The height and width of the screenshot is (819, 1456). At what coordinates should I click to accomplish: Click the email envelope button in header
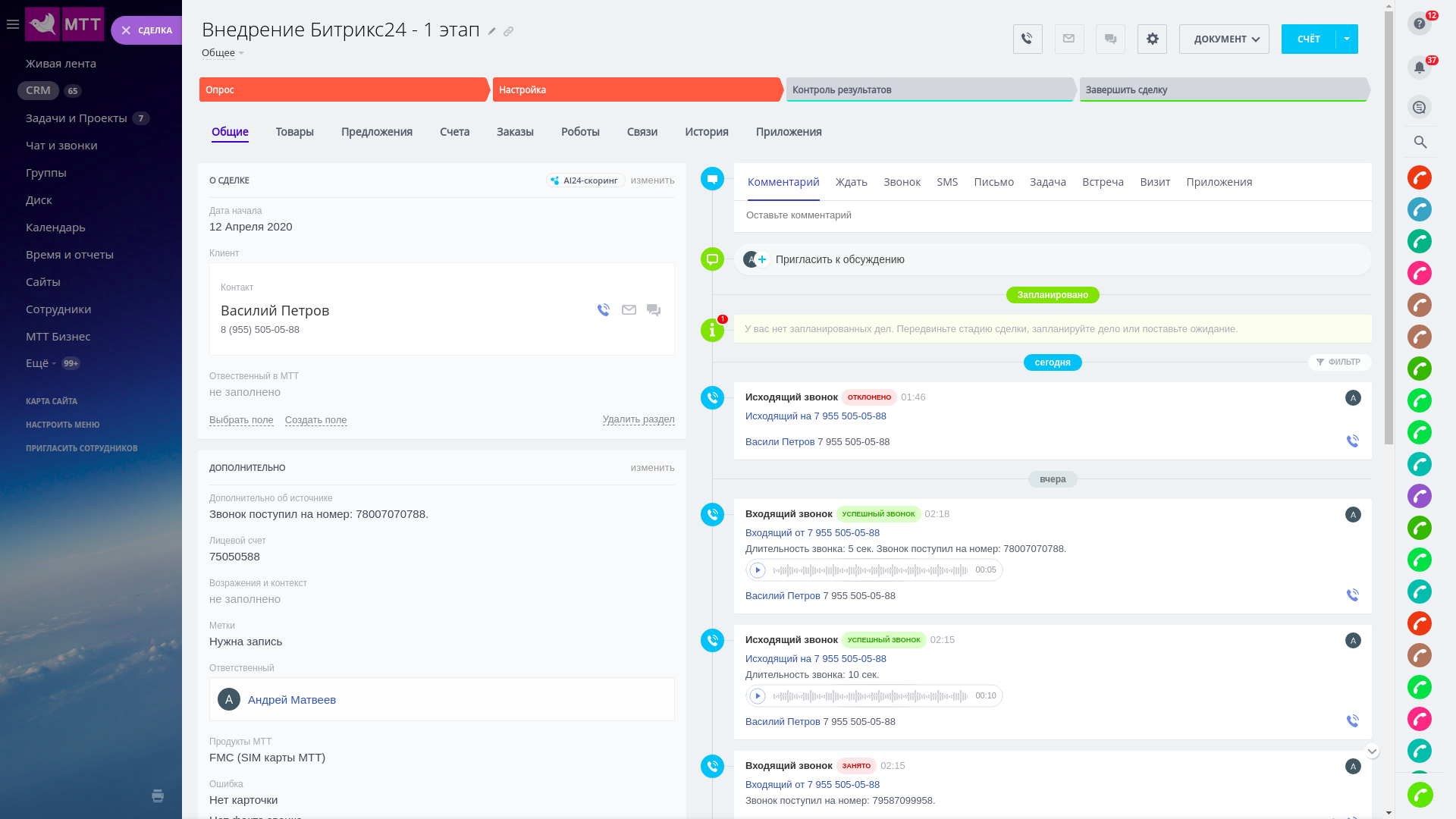click(1069, 39)
